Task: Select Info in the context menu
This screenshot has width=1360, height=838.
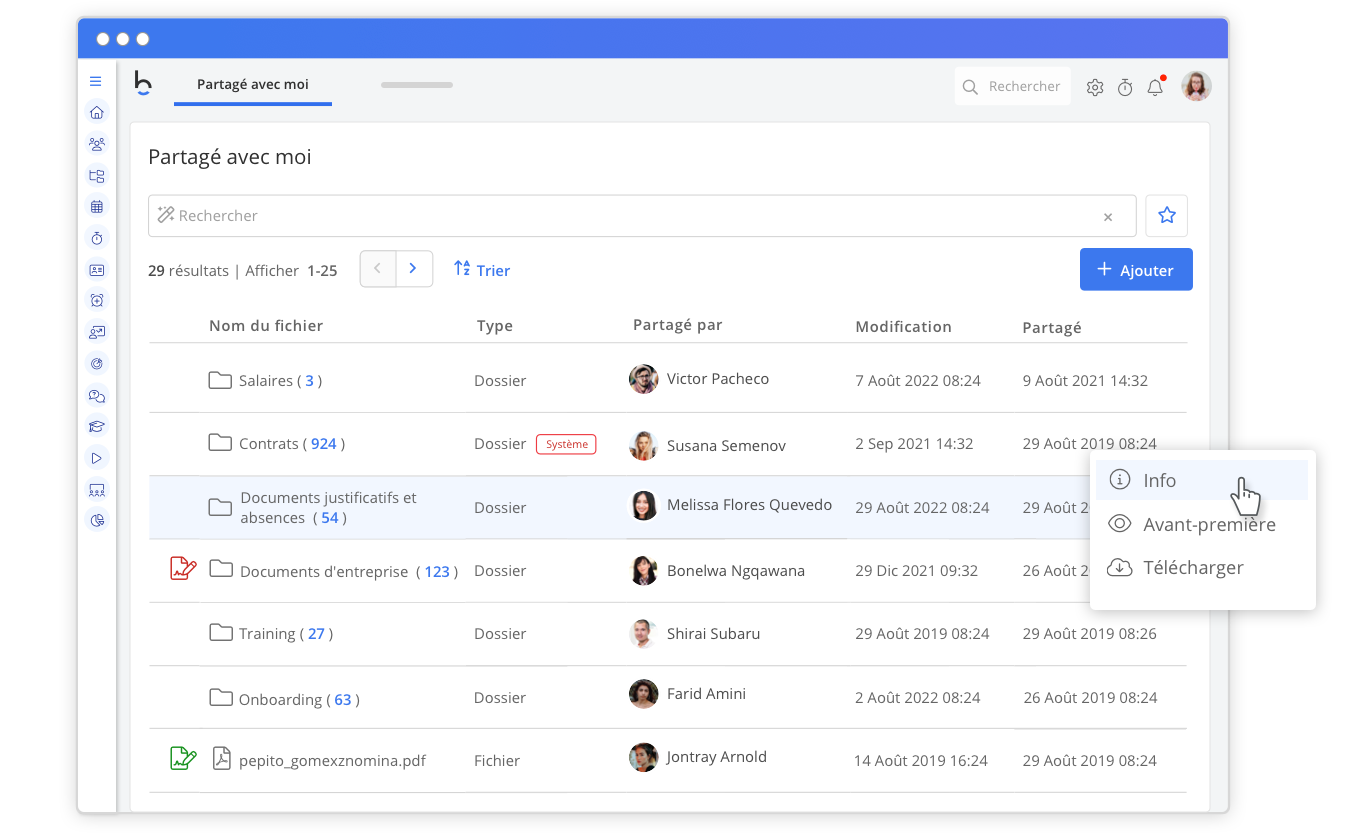Action: (x=1159, y=481)
